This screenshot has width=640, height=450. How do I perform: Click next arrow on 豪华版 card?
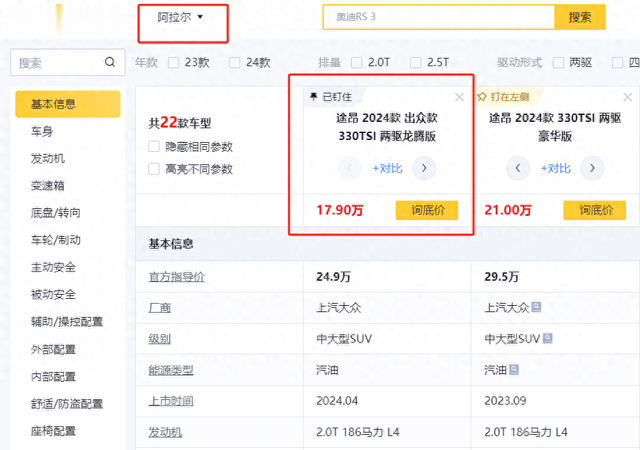pyautogui.click(x=592, y=168)
